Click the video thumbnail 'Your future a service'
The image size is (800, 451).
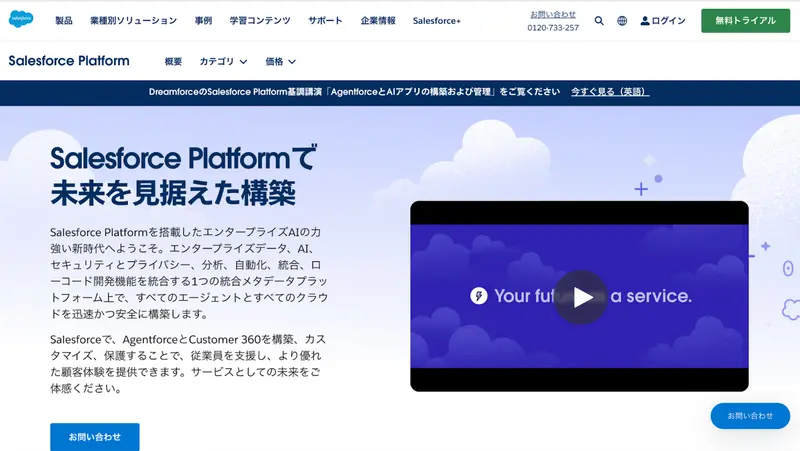pos(580,296)
